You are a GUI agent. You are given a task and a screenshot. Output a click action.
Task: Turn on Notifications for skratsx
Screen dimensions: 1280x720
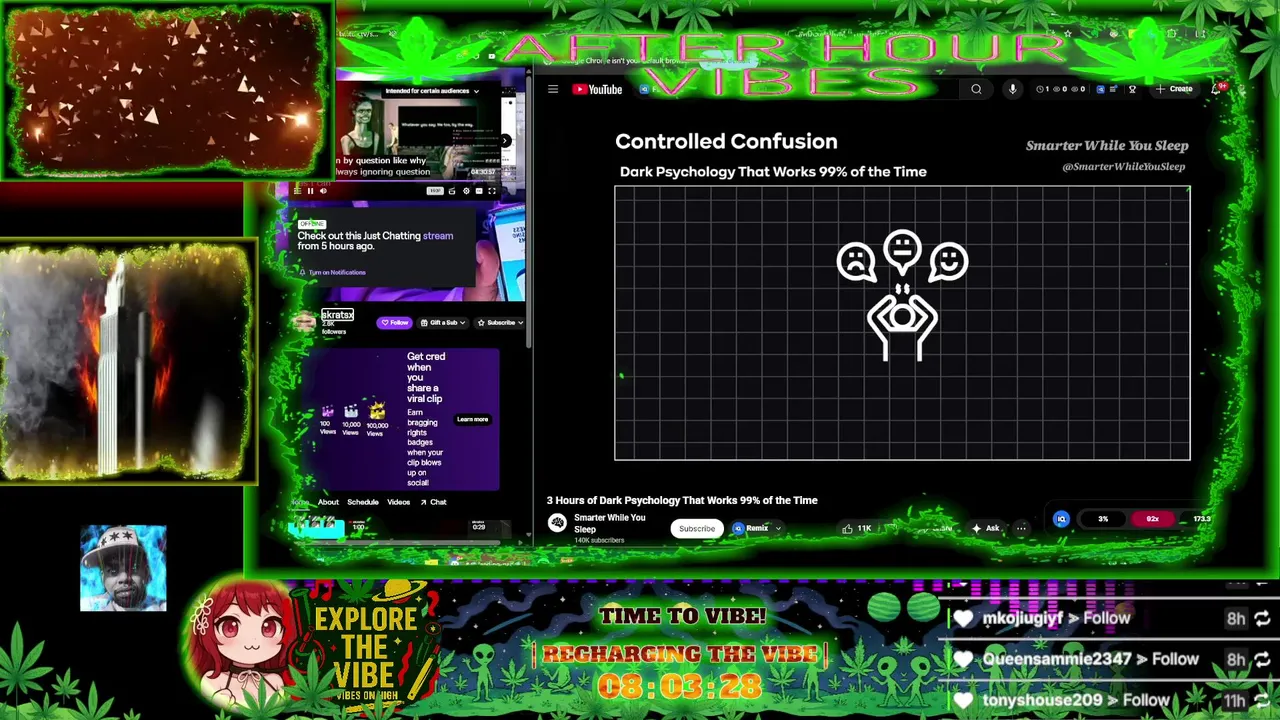(x=331, y=272)
